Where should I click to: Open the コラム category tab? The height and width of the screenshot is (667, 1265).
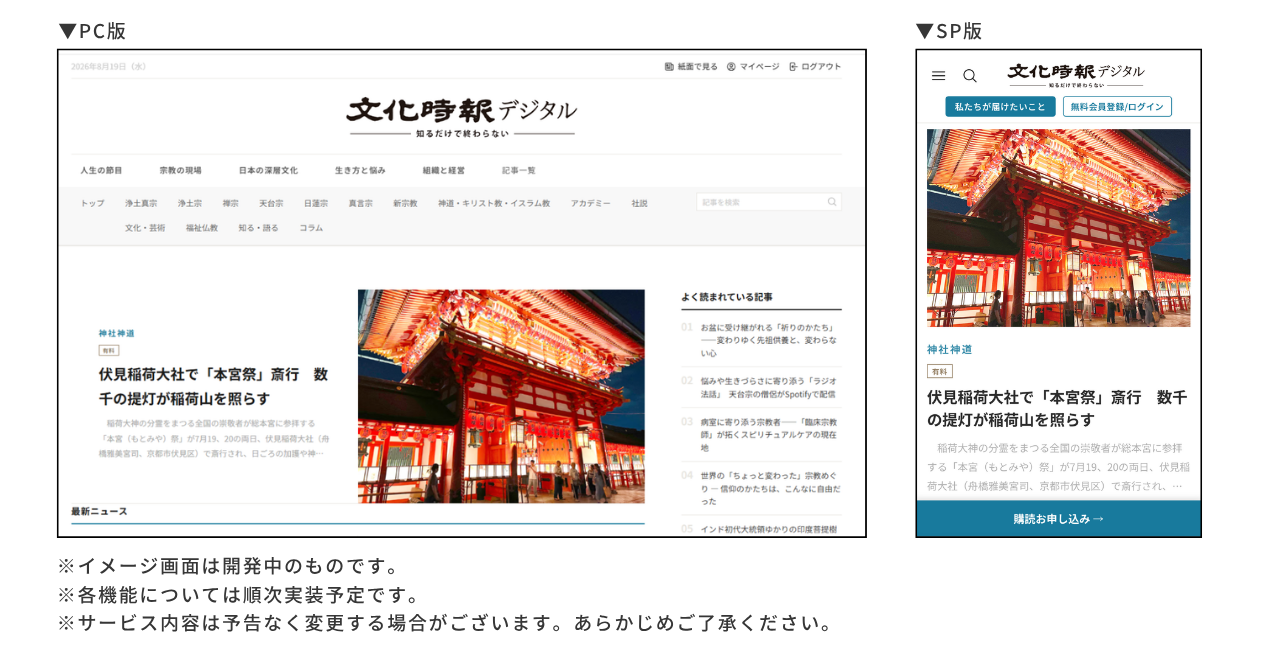pyautogui.click(x=311, y=228)
